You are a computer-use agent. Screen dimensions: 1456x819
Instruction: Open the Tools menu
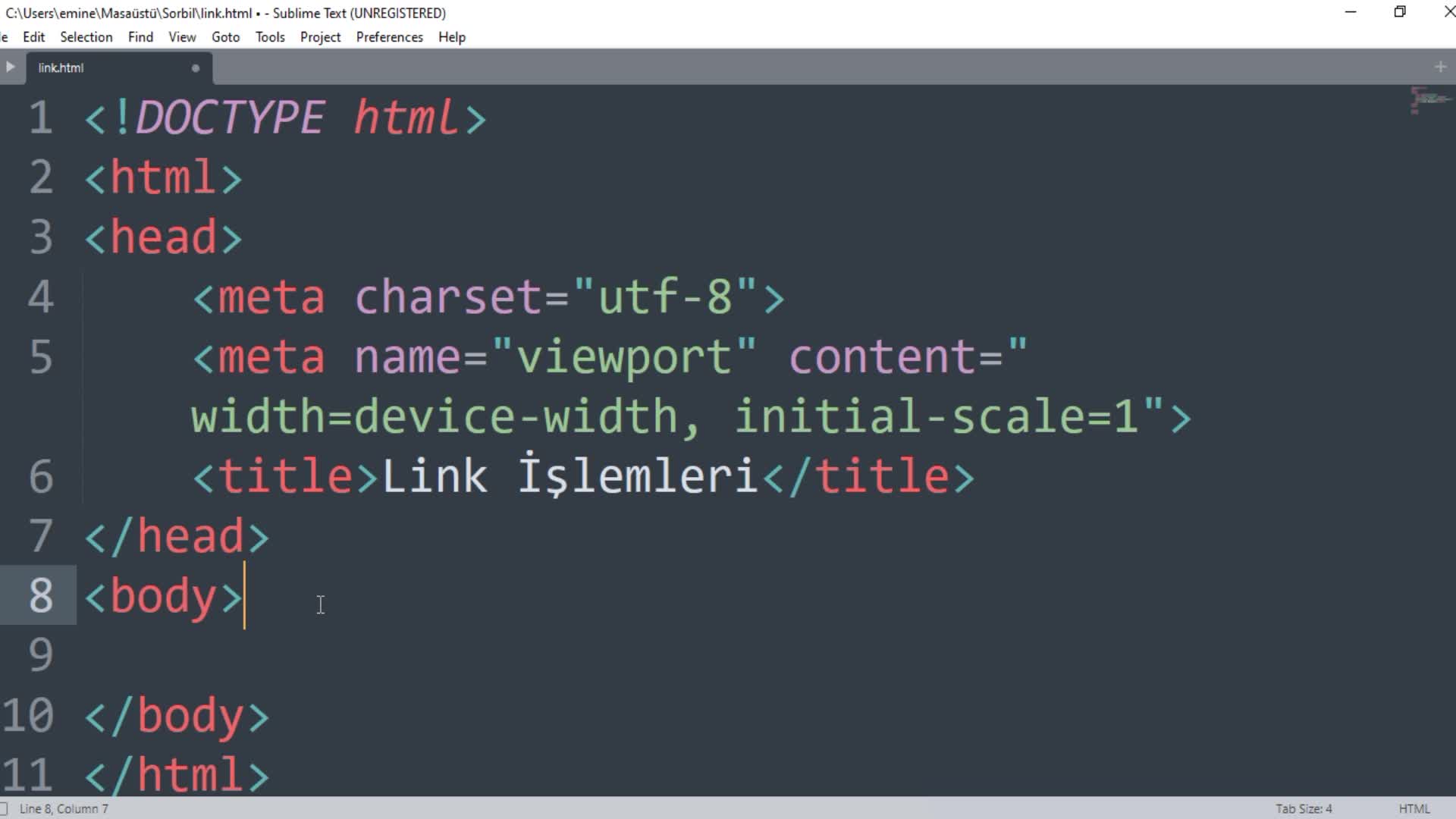click(x=268, y=37)
